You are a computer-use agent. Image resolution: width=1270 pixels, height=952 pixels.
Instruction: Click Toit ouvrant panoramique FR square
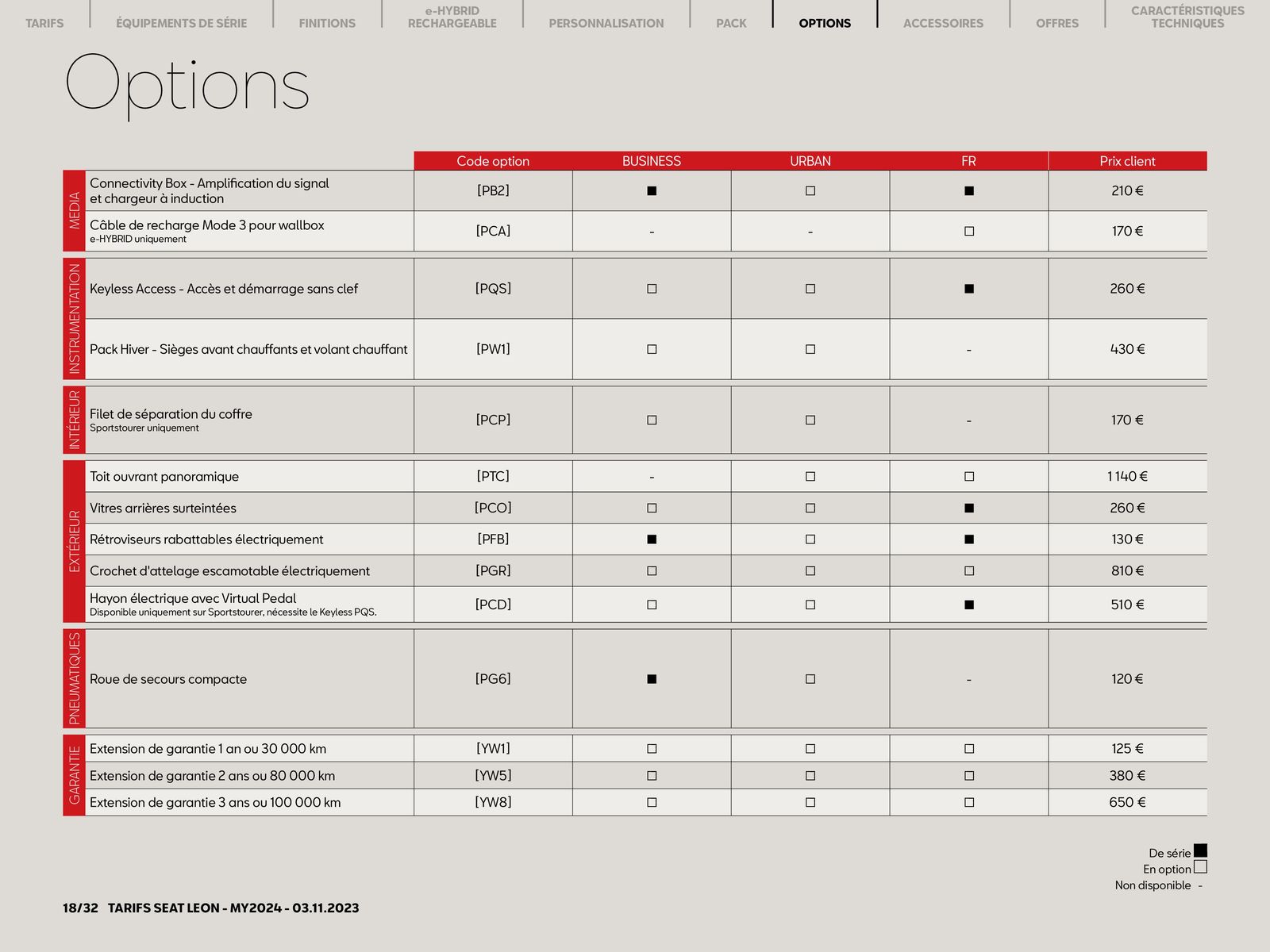pos(969,476)
